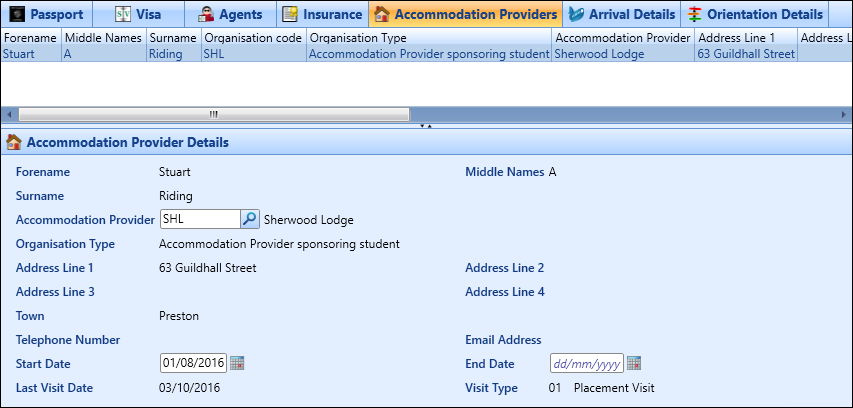This screenshot has width=853, height=408.
Task: Click the Sherwood Lodge text beside lookup
Action: tap(308, 220)
